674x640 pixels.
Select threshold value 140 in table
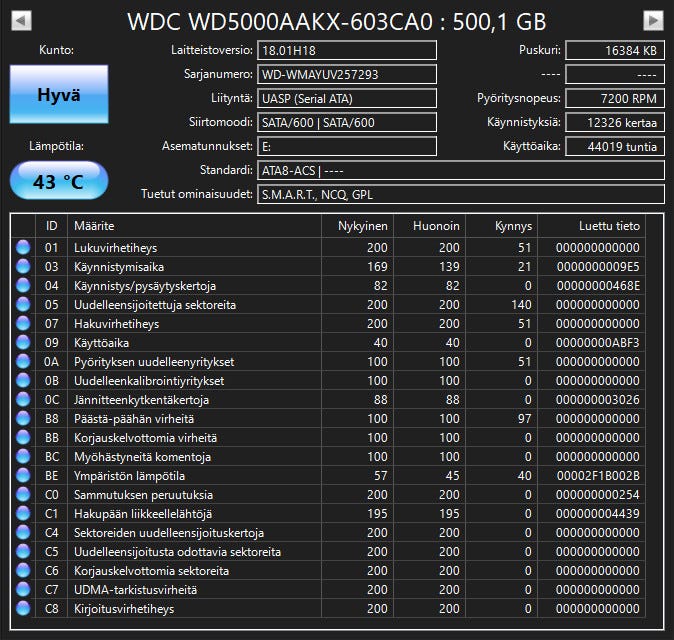coord(521,305)
